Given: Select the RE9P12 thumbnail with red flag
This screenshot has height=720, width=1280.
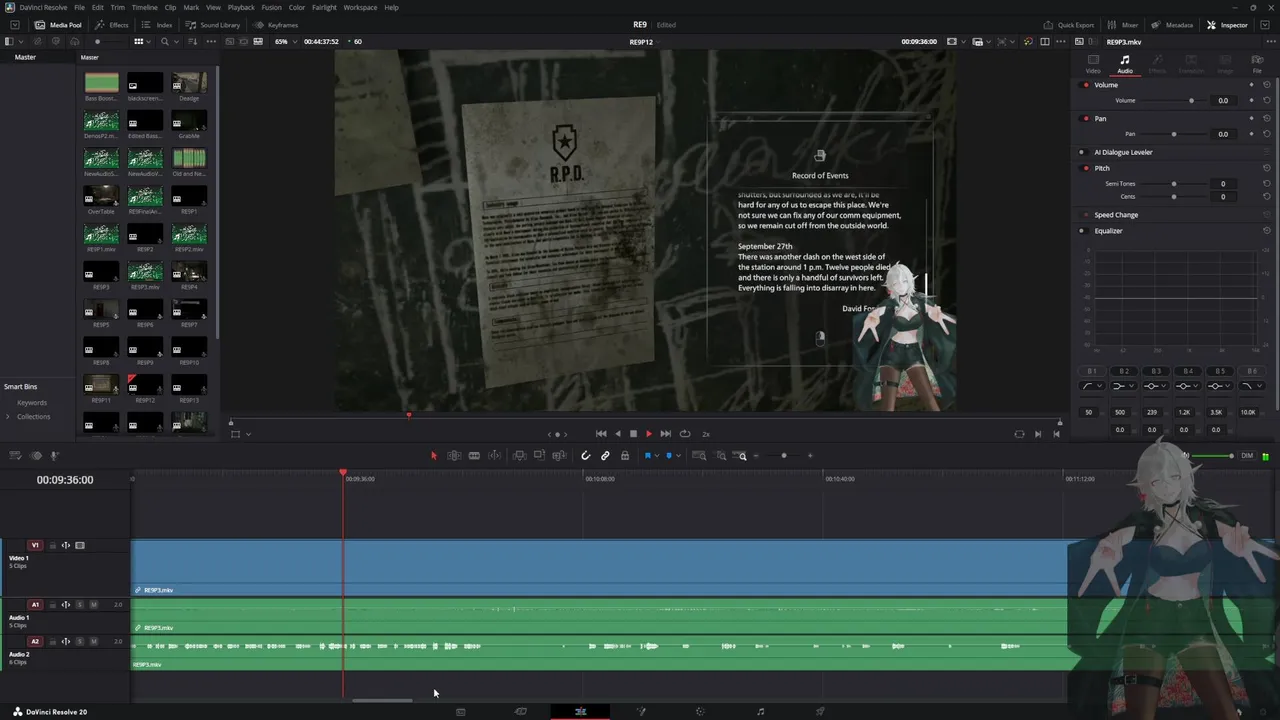Looking at the screenshot, I should click(x=145, y=385).
